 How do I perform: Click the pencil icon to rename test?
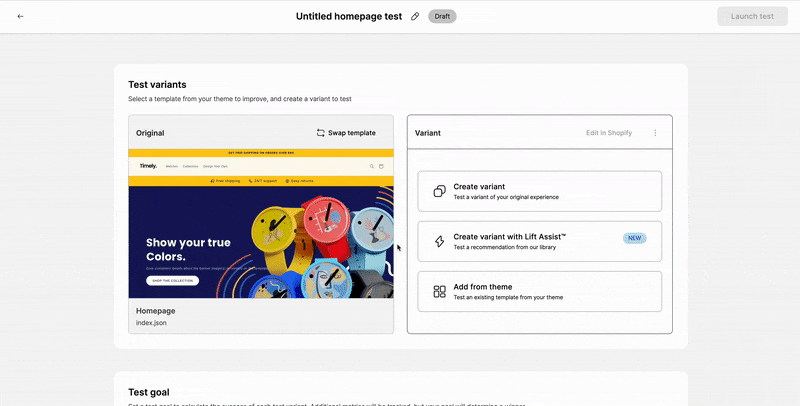tap(415, 16)
